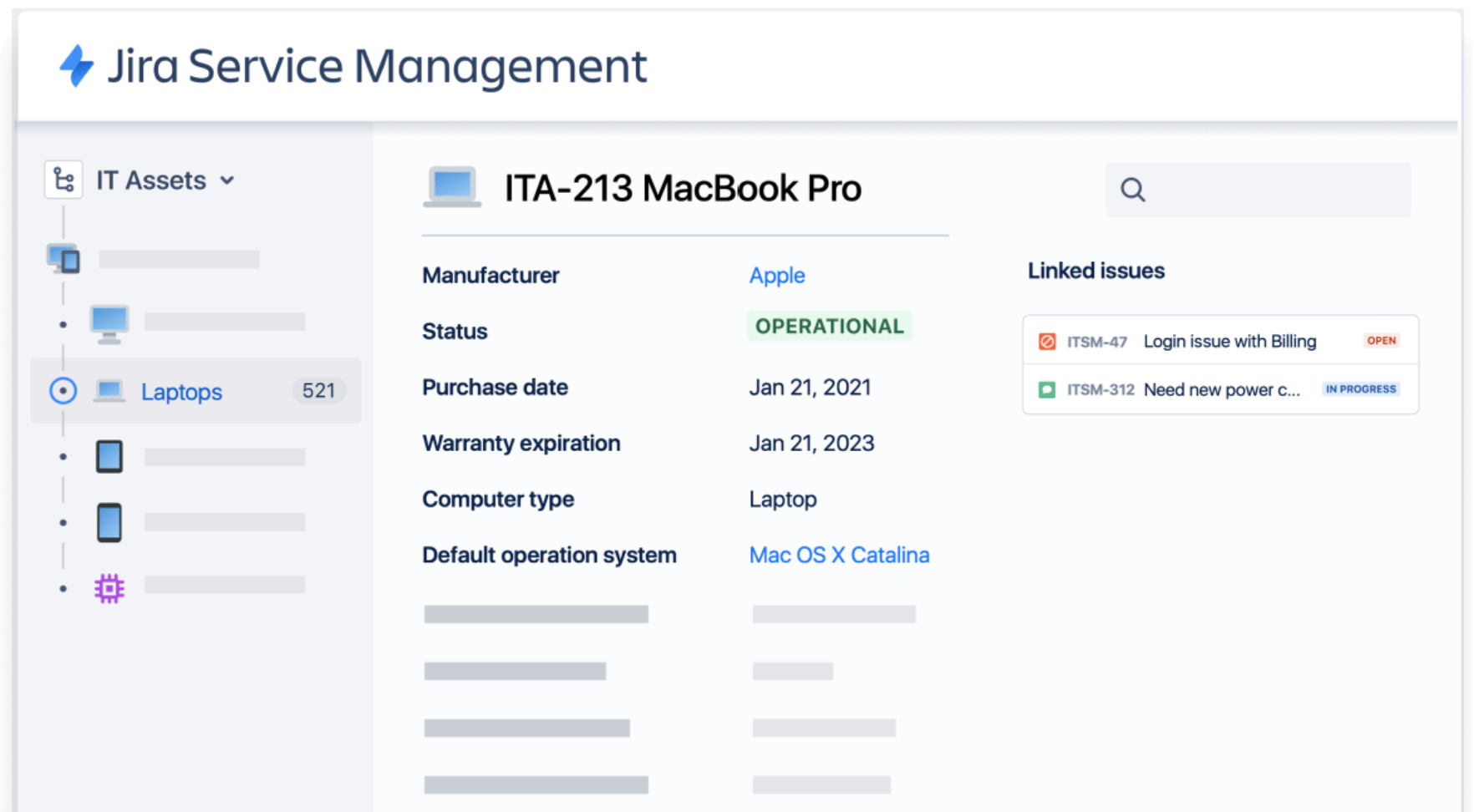Click the Jira Service Management lightning logo
This screenshot has width=1474, height=812.
pos(77,65)
